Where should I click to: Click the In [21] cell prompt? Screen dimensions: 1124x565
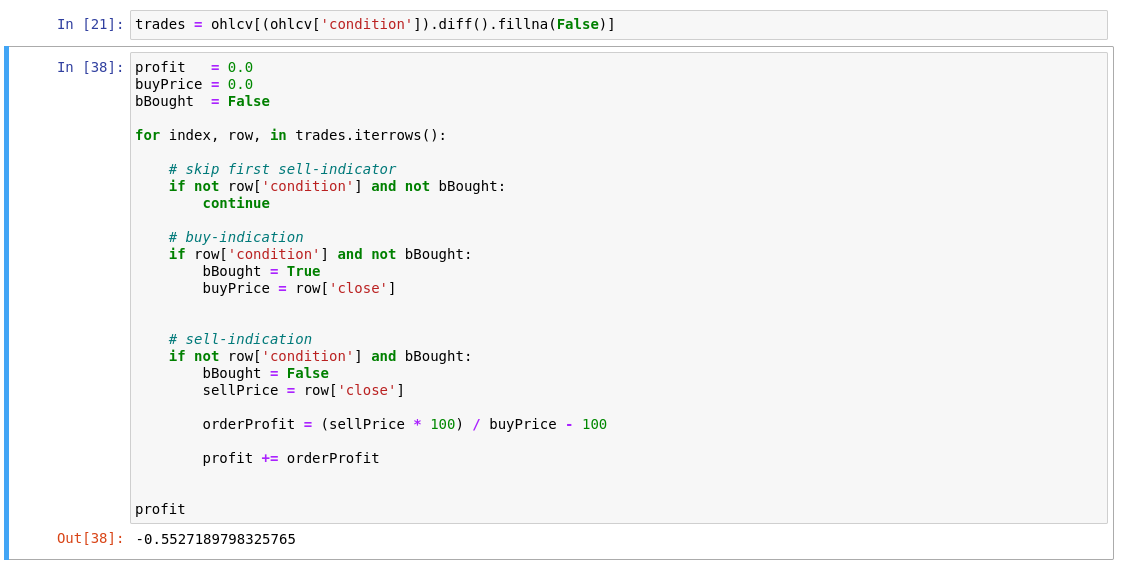(x=90, y=24)
